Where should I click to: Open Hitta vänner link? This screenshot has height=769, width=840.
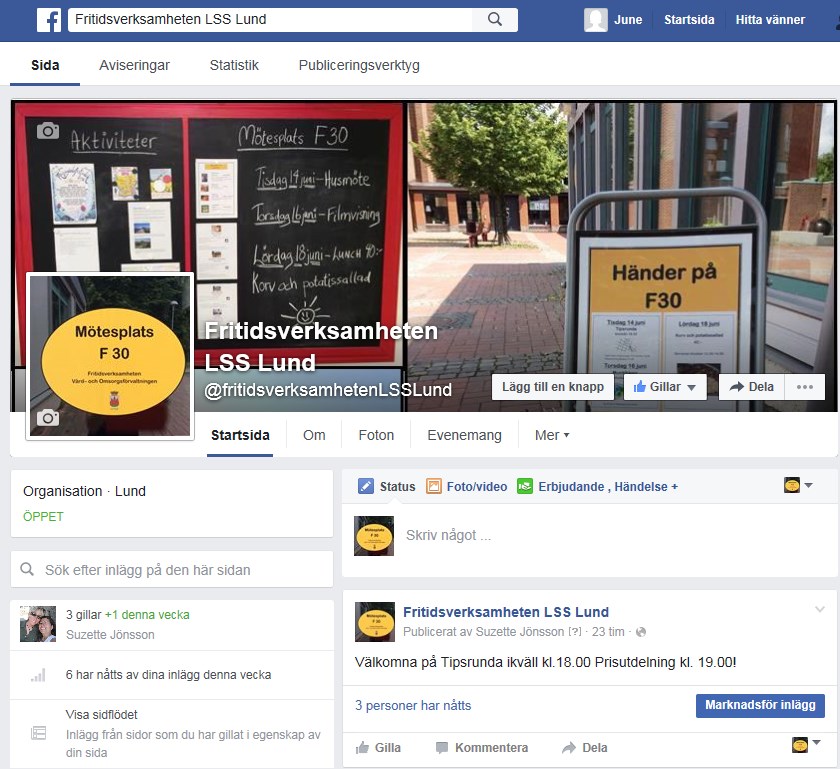[770, 20]
